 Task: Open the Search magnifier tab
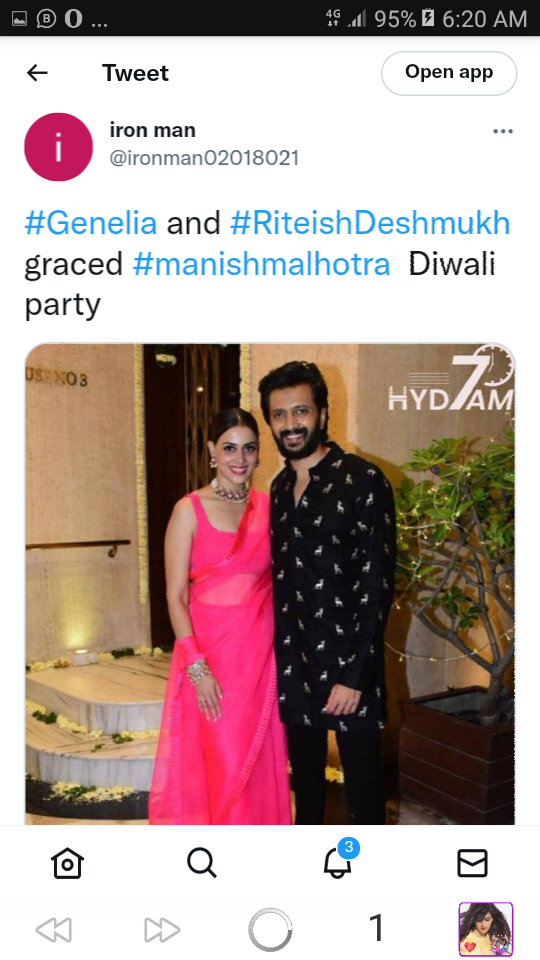[202, 863]
